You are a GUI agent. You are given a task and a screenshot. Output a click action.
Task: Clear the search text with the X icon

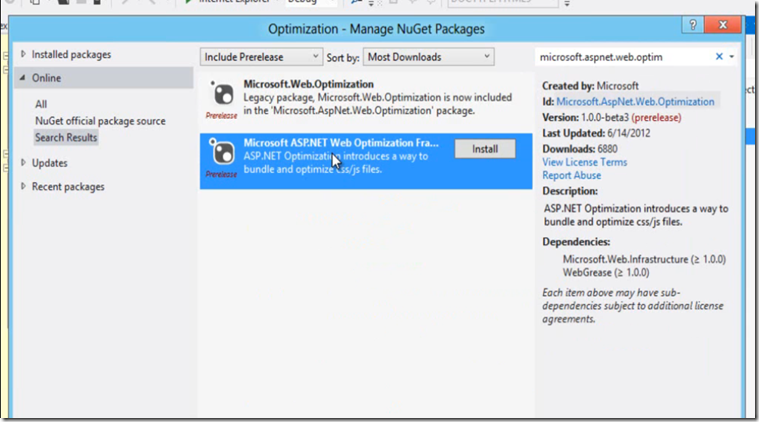pyautogui.click(x=719, y=57)
